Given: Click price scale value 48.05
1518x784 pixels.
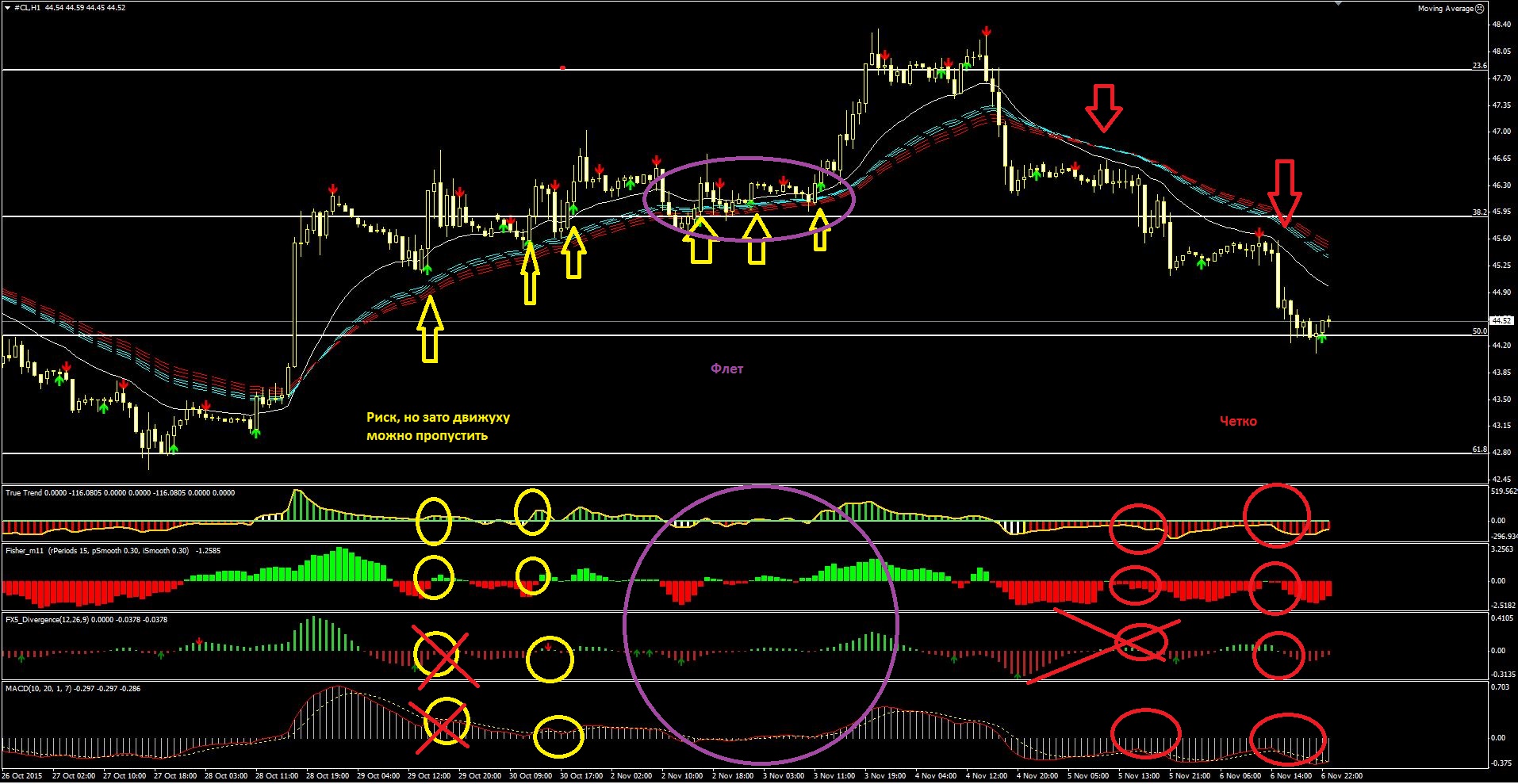Looking at the screenshot, I should (1501, 52).
